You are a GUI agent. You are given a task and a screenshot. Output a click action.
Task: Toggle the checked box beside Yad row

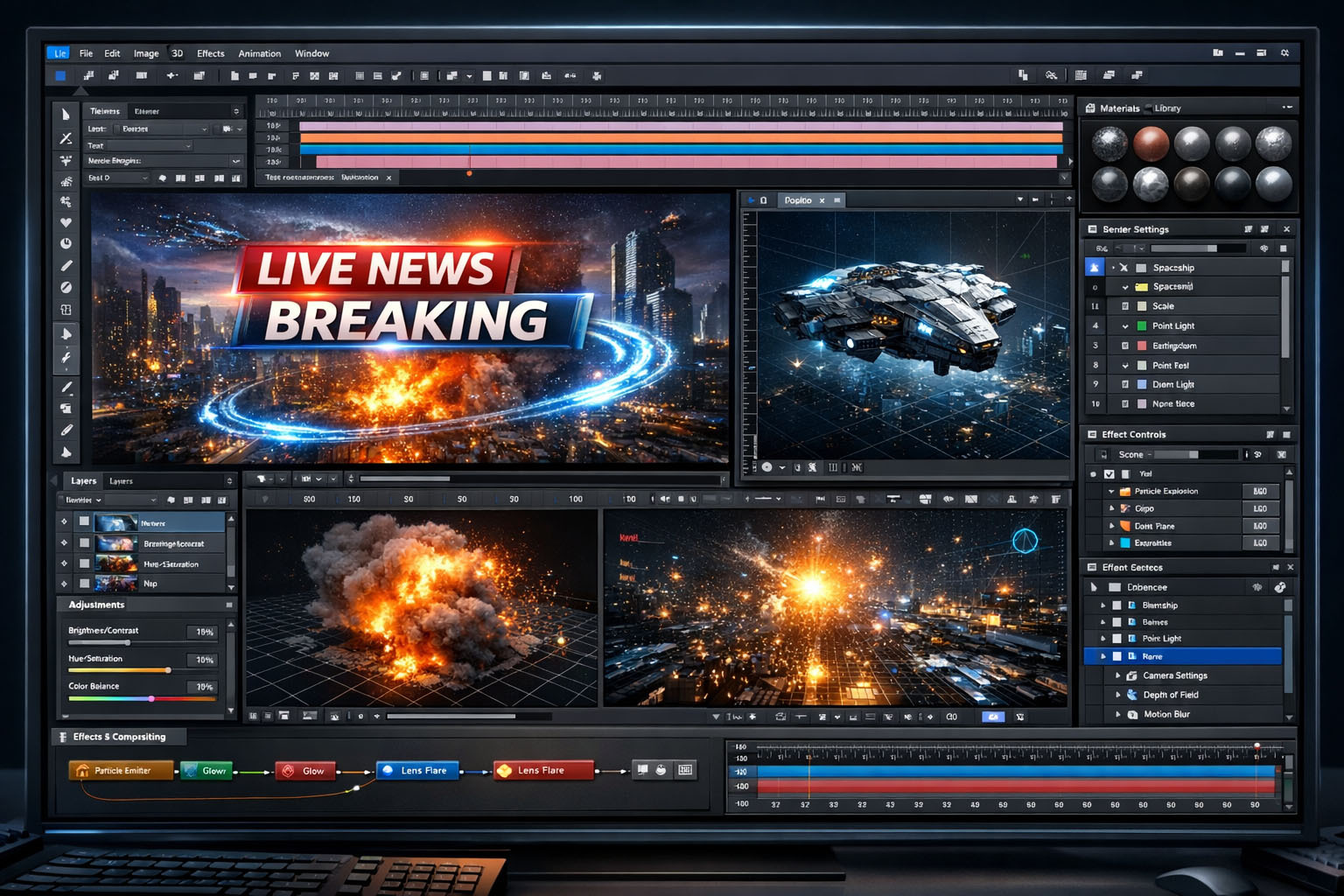[1109, 474]
